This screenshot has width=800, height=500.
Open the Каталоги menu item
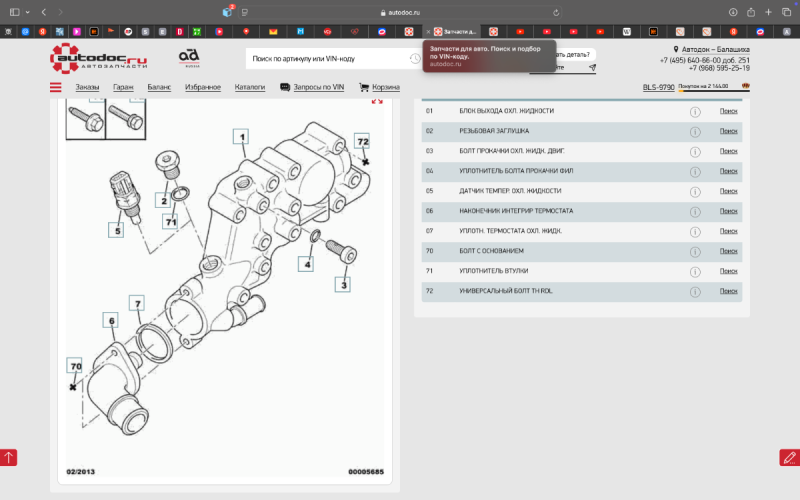pyautogui.click(x=250, y=88)
